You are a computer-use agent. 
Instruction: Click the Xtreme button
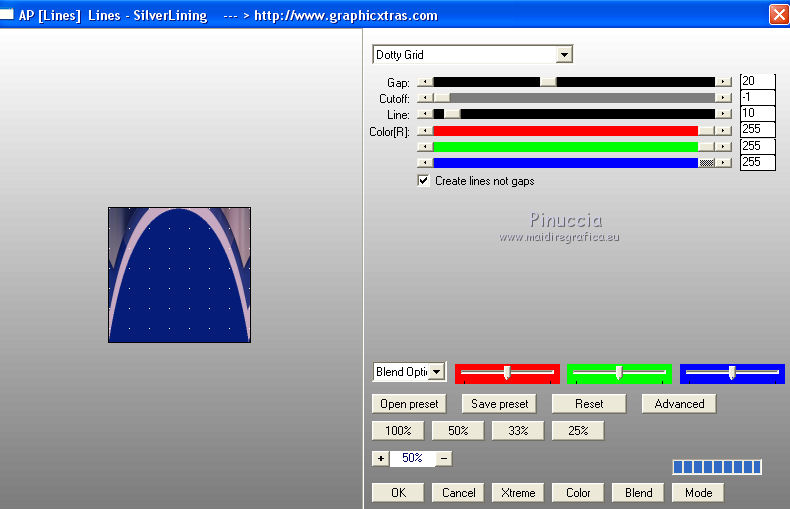[518, 493]
